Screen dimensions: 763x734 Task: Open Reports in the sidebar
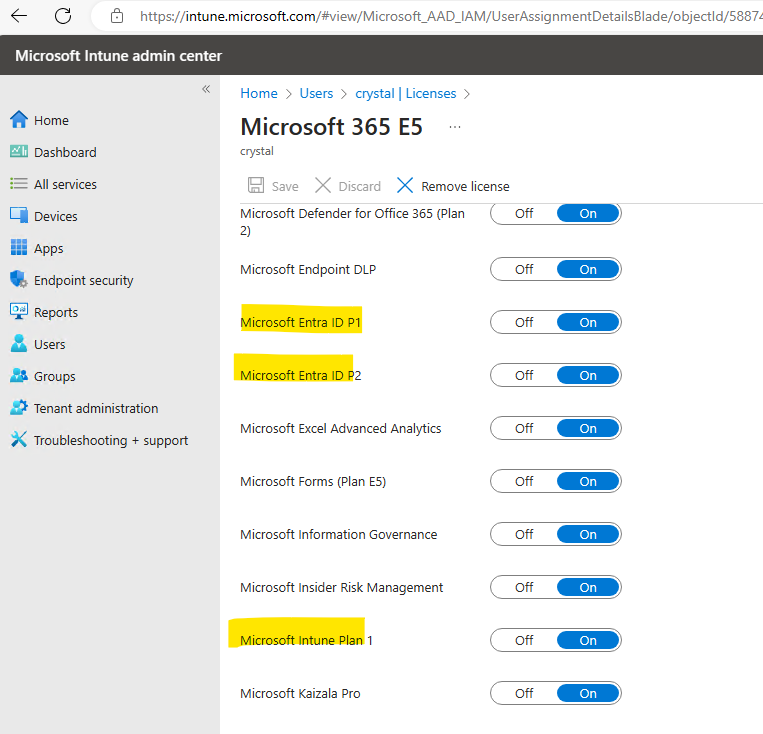coord(56,313)
